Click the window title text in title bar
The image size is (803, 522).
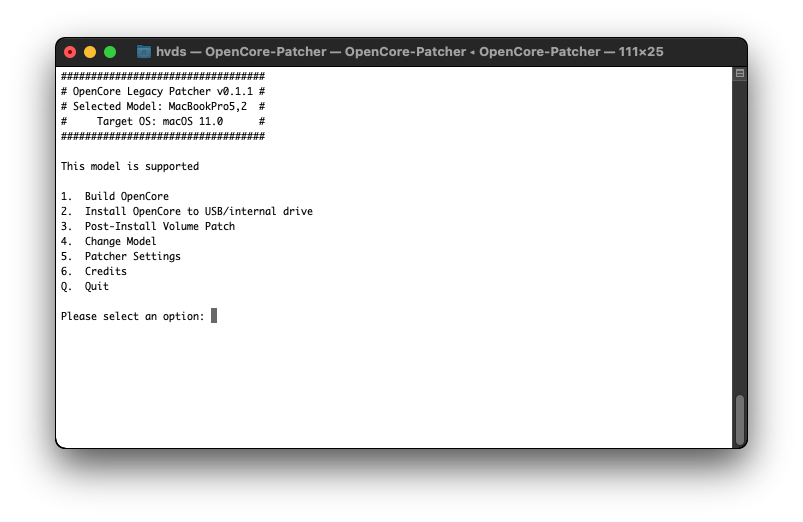tap(409, 52)
